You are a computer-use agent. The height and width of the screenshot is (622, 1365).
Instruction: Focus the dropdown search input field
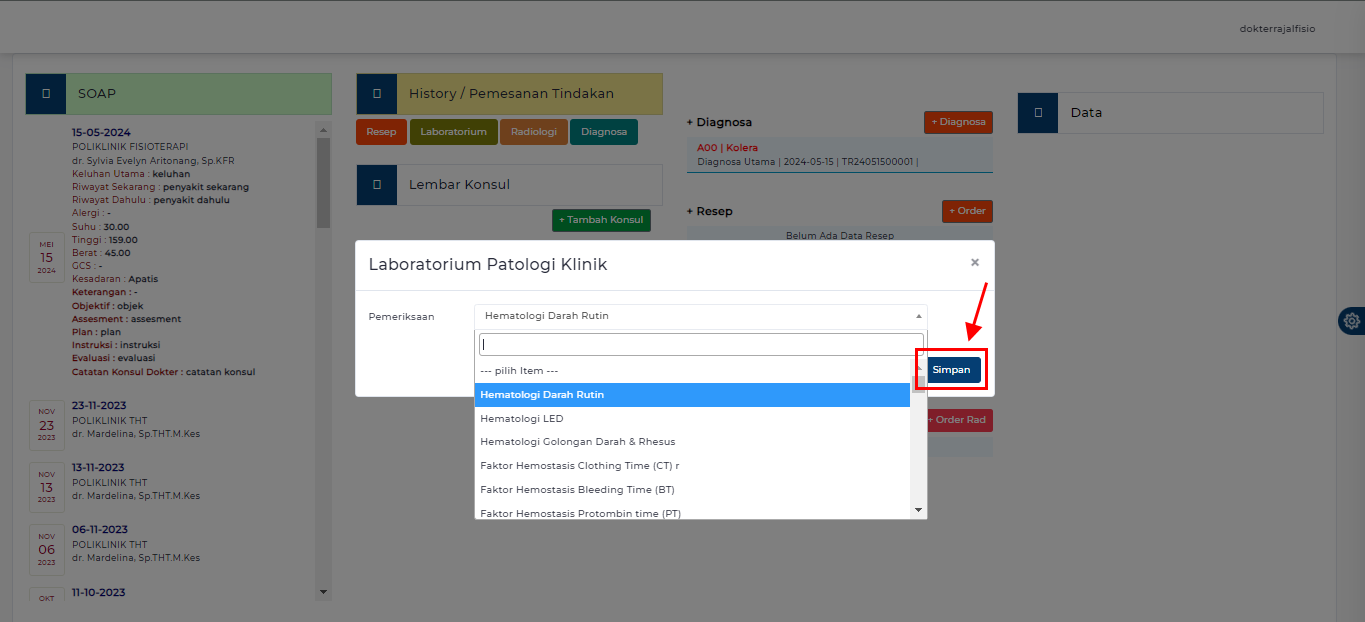pyautogui.click(x=700, y=344)
